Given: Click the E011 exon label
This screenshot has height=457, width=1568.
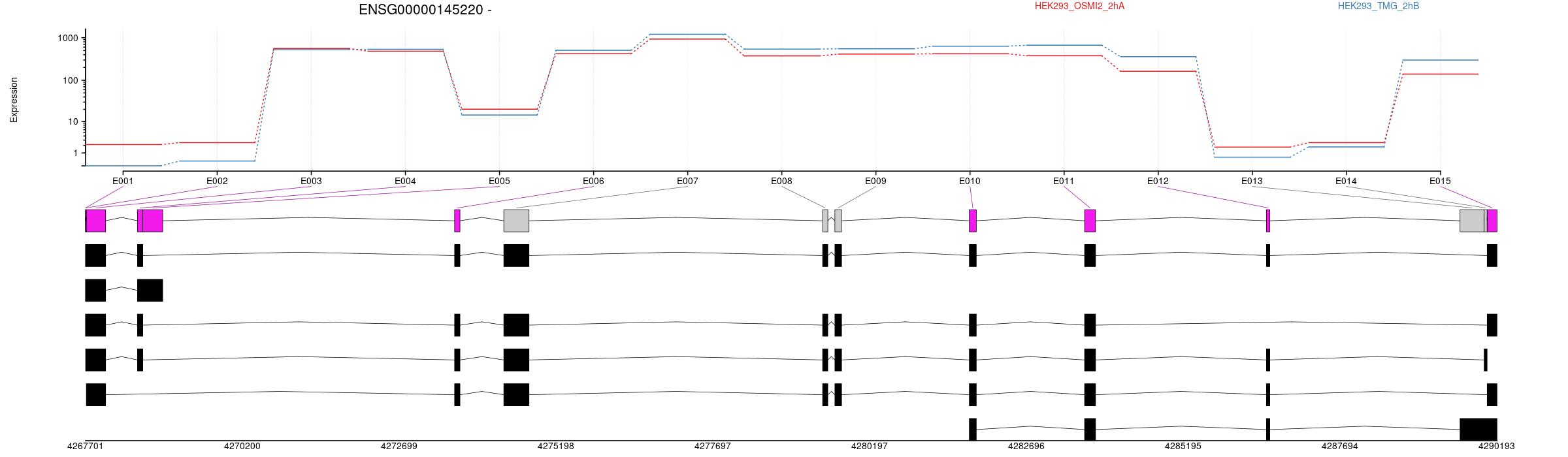Looking at the screenshot, I should (x=1064, y=181).
